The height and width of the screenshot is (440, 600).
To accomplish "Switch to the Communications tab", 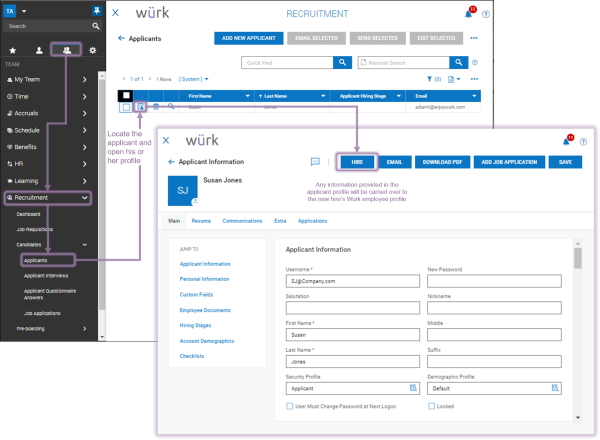I will click(242, 221).
